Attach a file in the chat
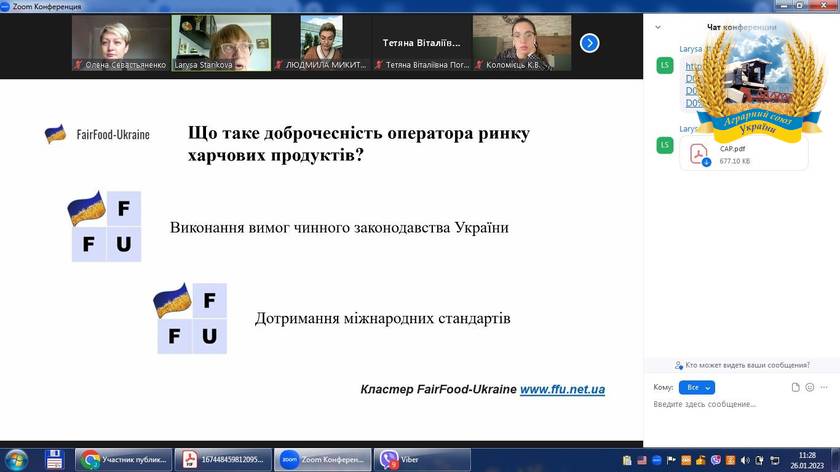 (x=796, y=387)
